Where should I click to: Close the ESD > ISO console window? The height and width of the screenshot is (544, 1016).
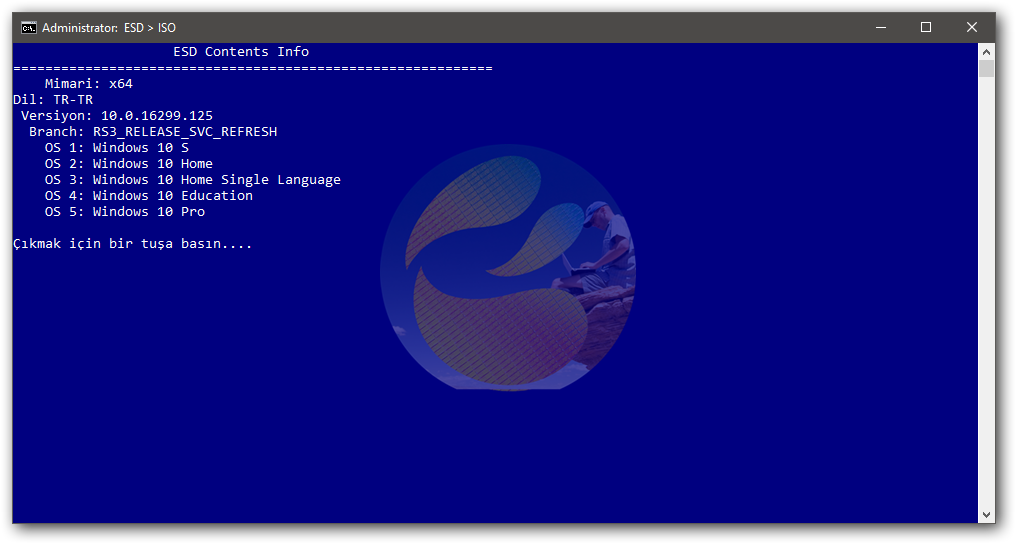[971, 27]
